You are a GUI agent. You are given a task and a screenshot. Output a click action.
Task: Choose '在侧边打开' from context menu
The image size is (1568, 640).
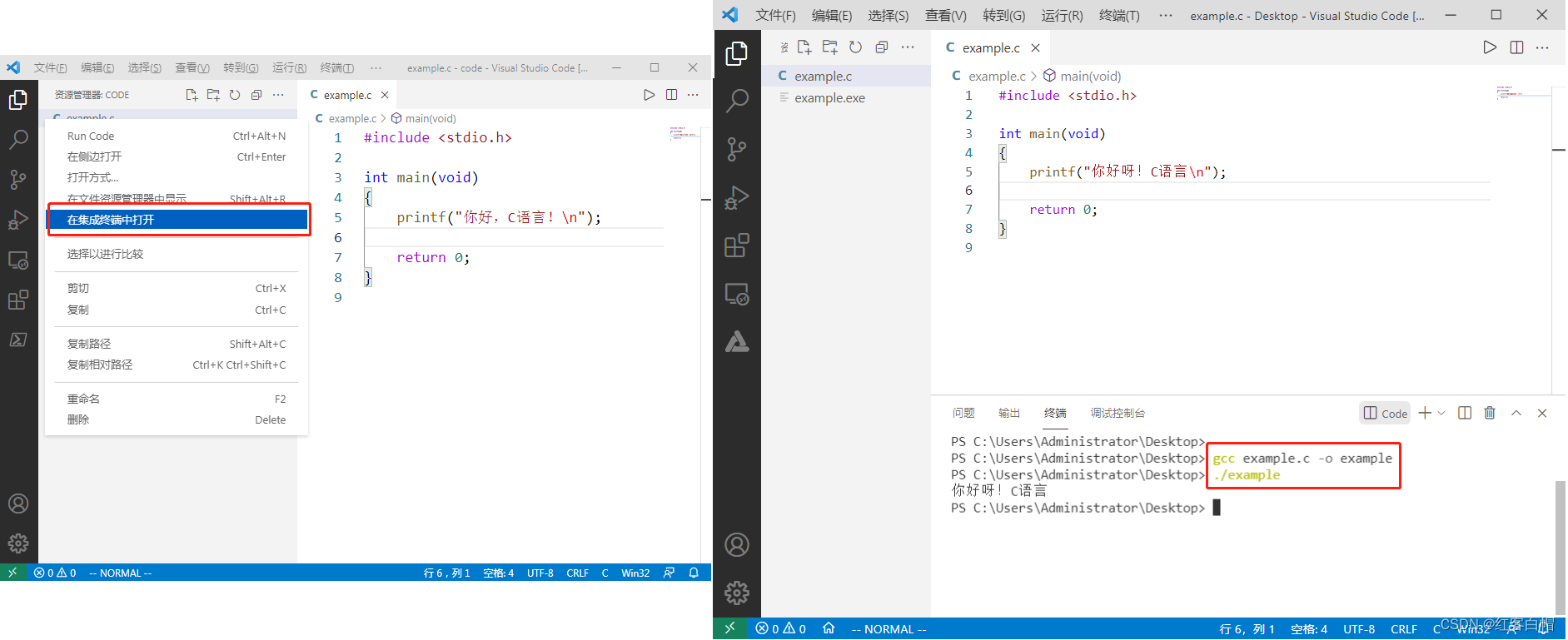(x=177, y=156)
